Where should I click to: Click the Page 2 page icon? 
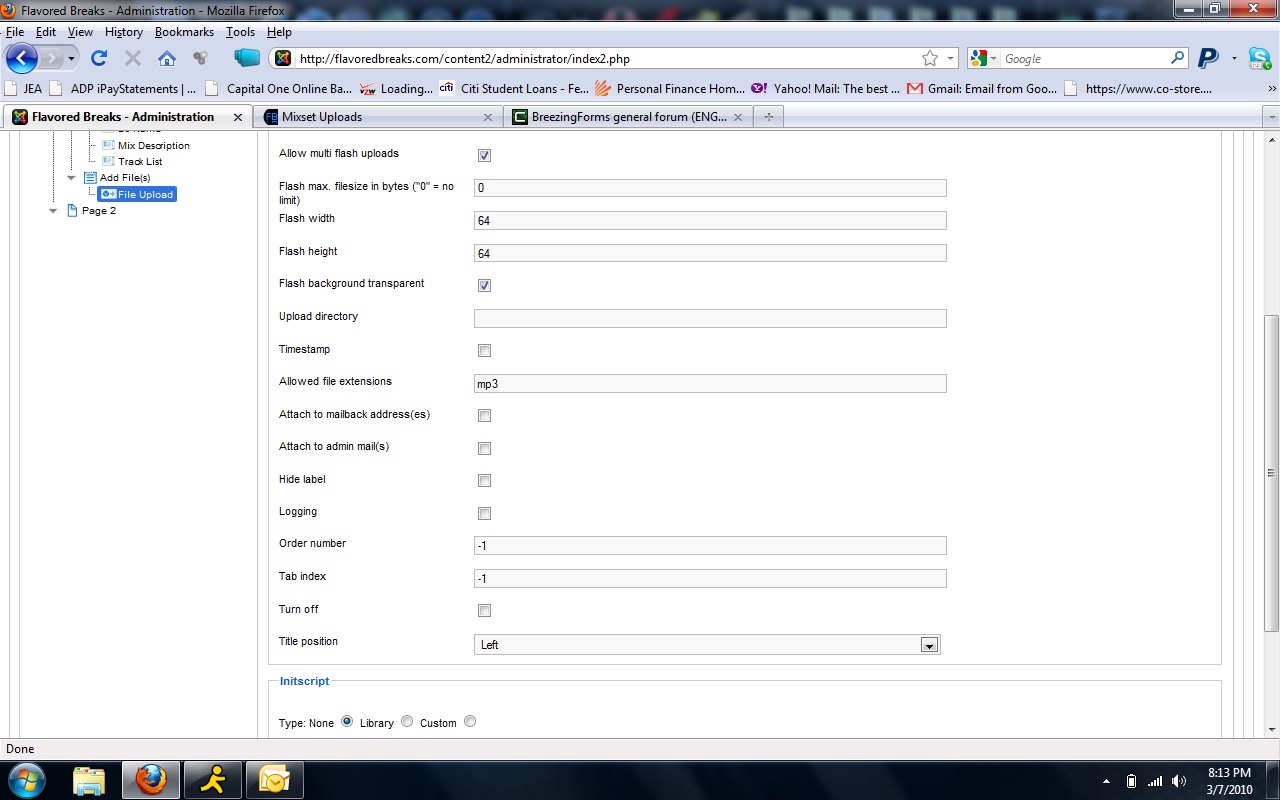[72, 211]
